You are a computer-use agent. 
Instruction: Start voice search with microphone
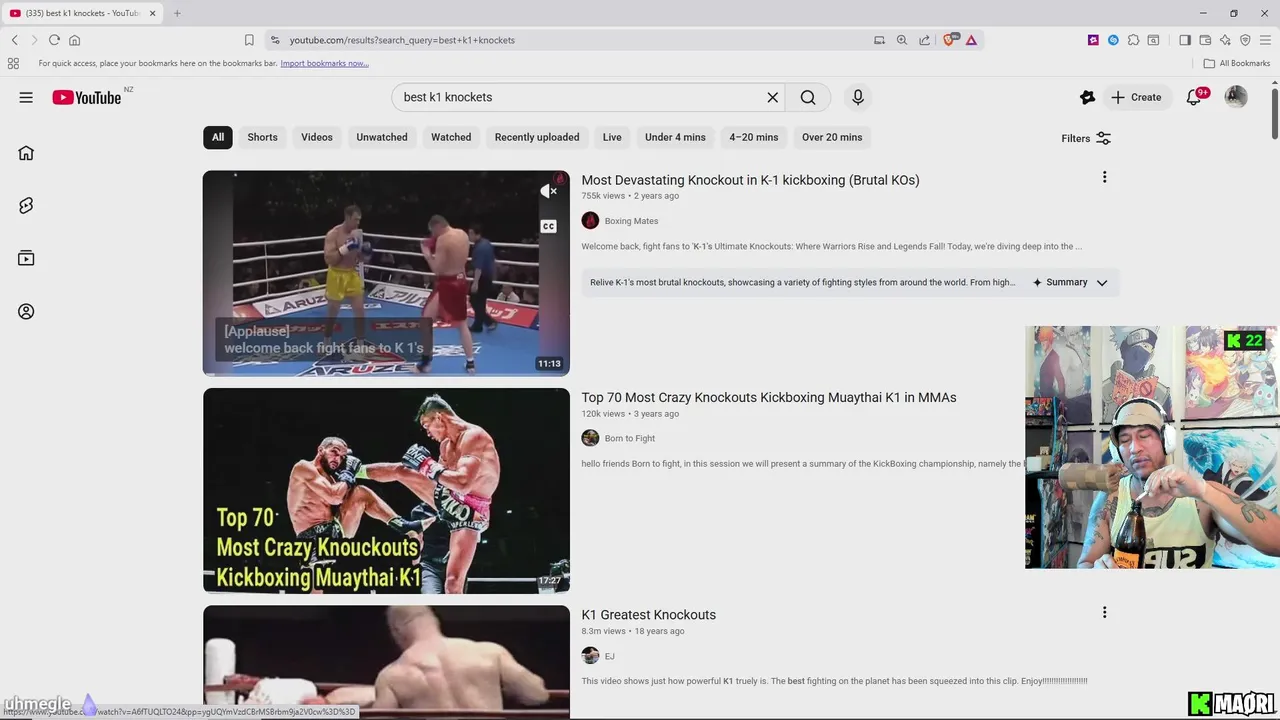click(857, 97)
